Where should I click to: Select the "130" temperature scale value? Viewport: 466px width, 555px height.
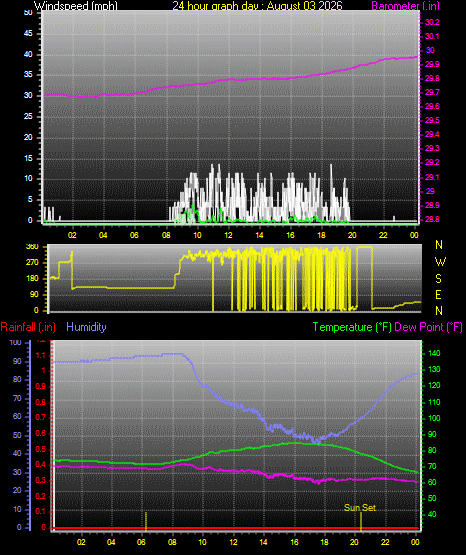(434, 369)
